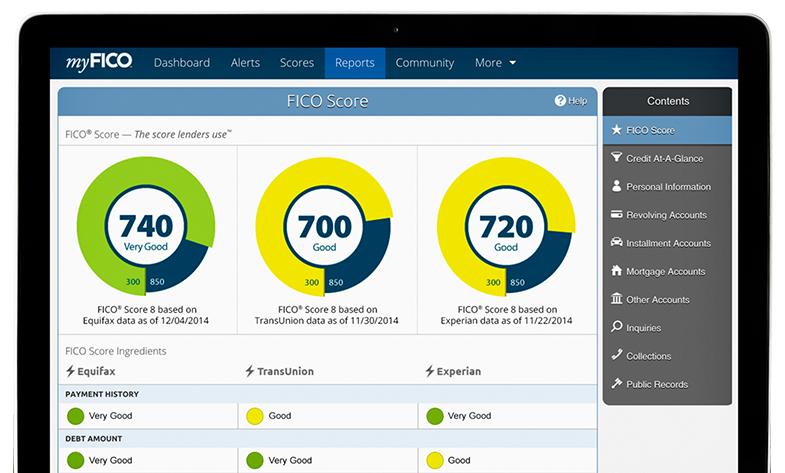Click the PAYMENT HISTORY row header

pyautogui.click(x=328, y=394)
